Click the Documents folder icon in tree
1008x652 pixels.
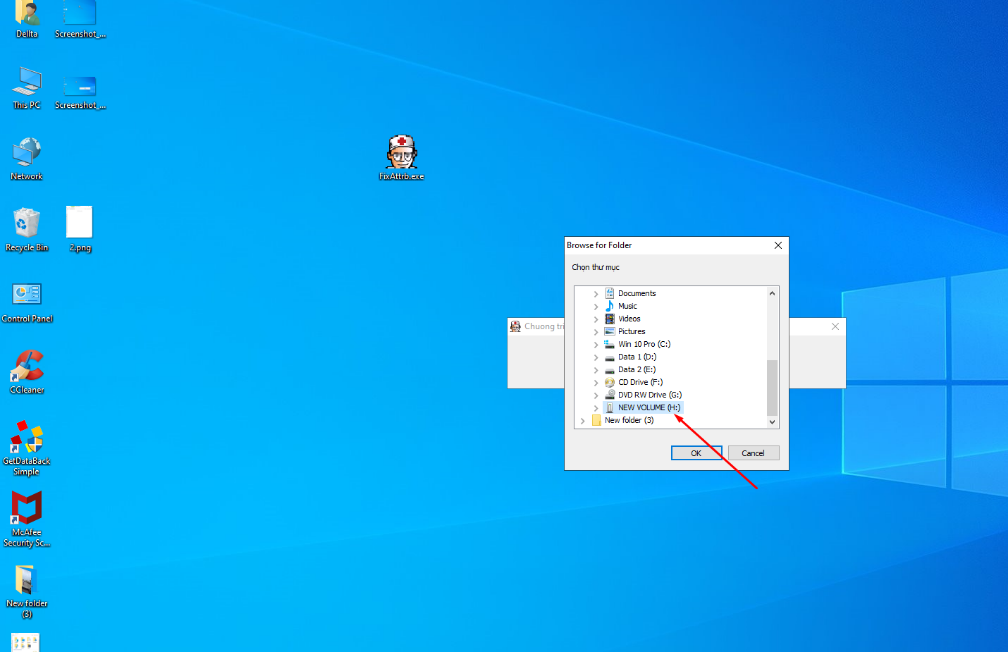click(x=609, y=293)
